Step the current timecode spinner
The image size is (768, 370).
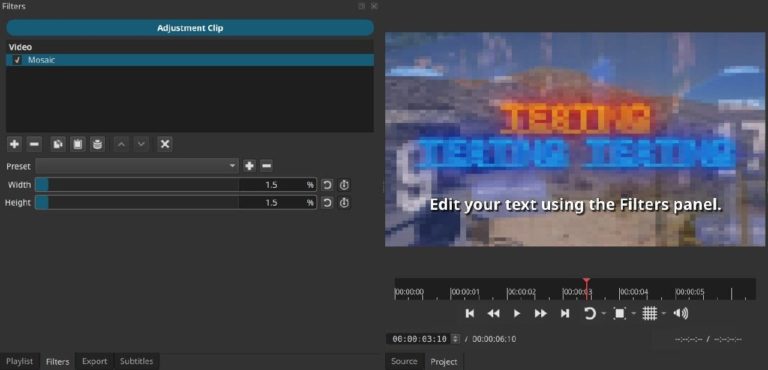coord(456,339)
